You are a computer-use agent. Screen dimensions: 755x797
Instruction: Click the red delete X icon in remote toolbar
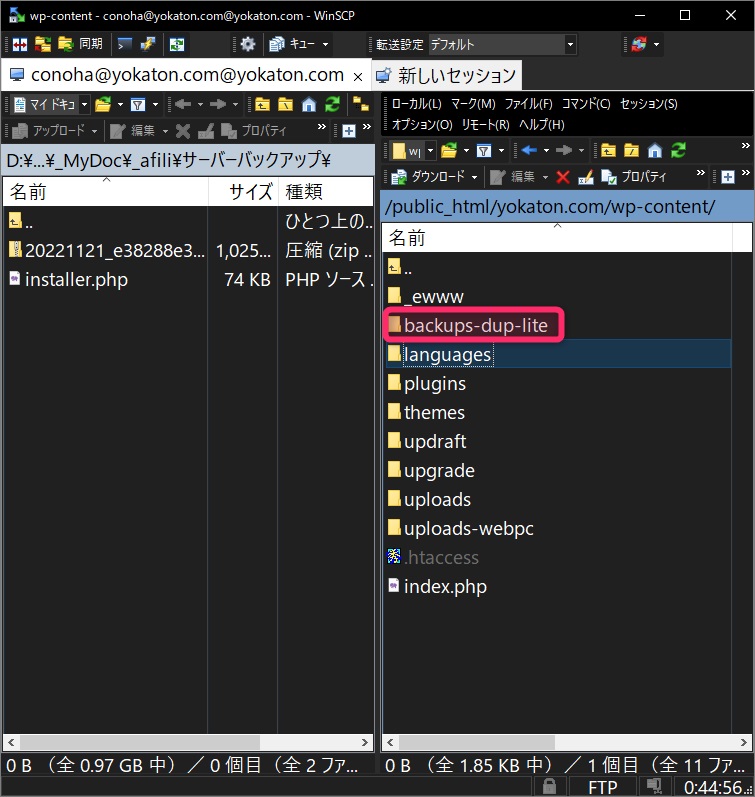click(563, 177)
